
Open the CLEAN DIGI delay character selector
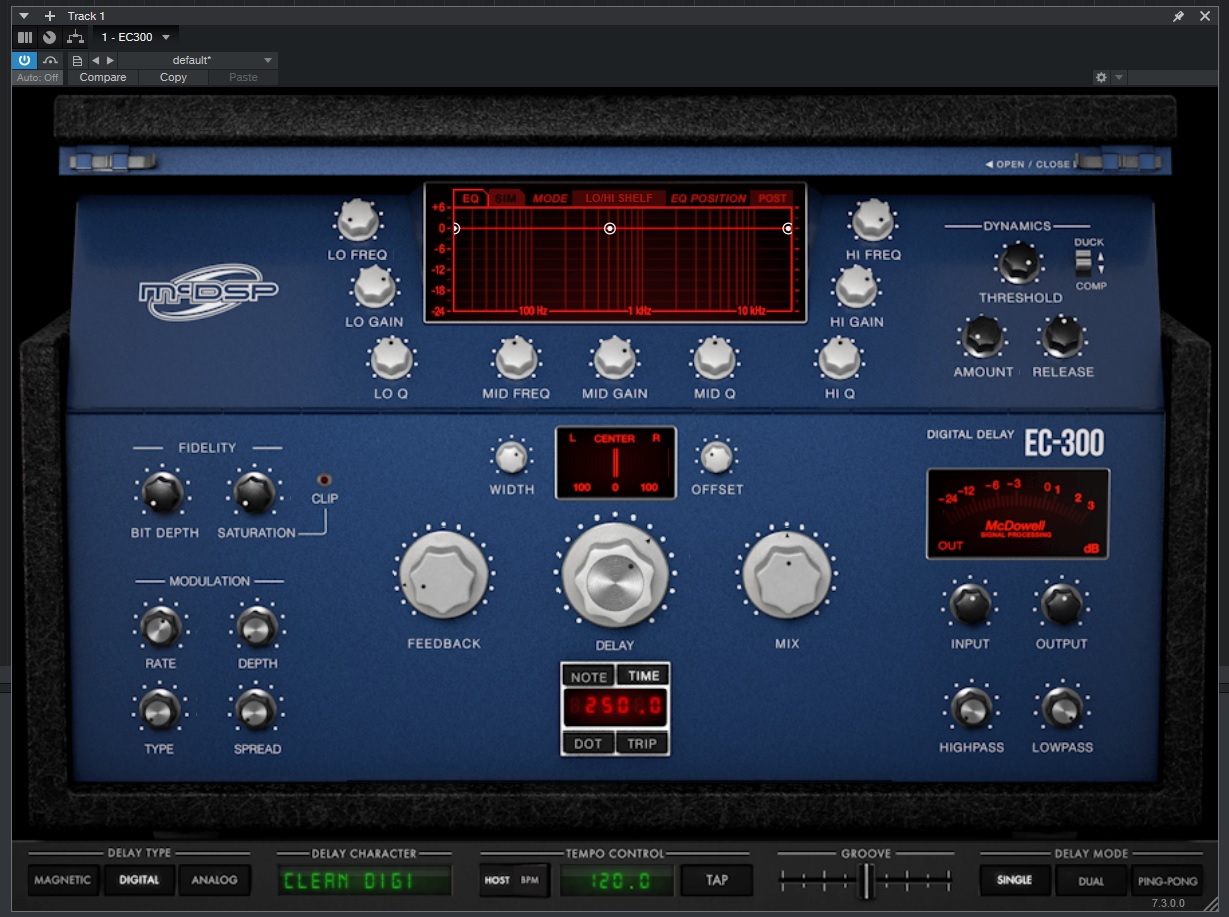365,880
